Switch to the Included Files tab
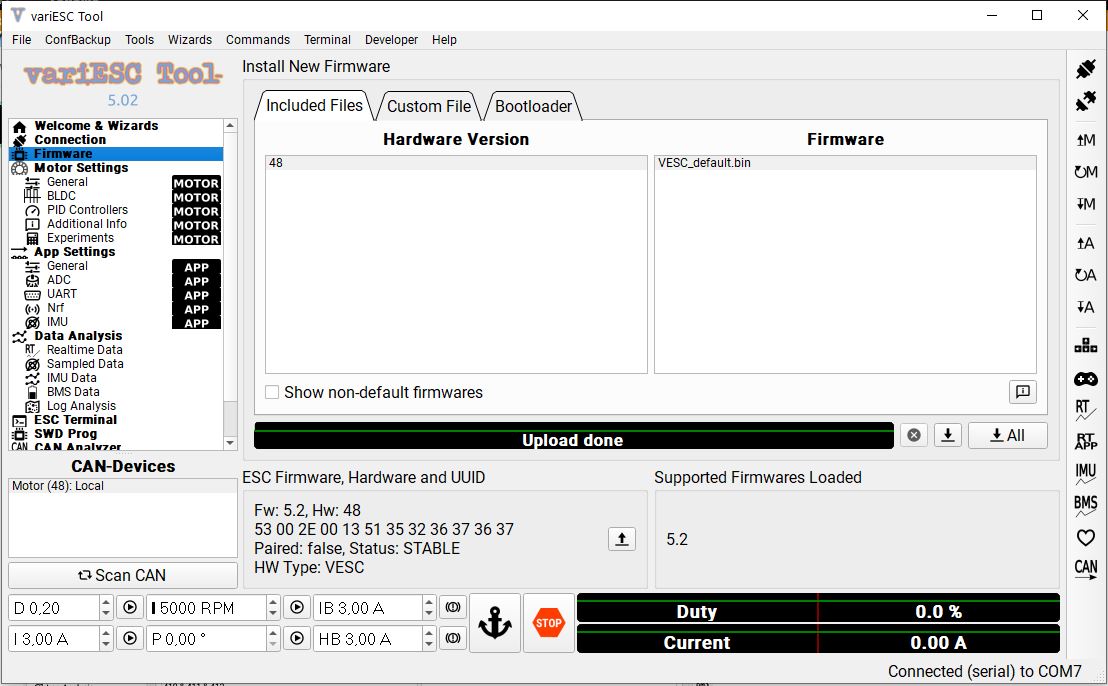Screen dimensions: 1108x686 pyautogui.click(x=314, y=105)
